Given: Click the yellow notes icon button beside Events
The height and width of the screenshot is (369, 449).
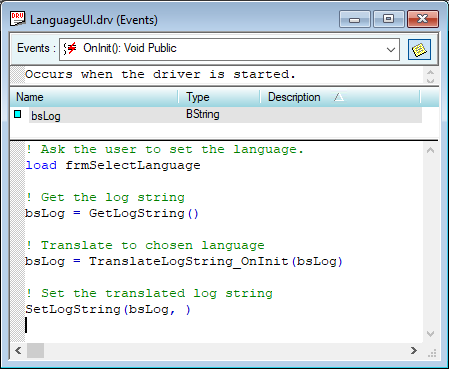Looking at the screenshot, I should click(419, 50).
